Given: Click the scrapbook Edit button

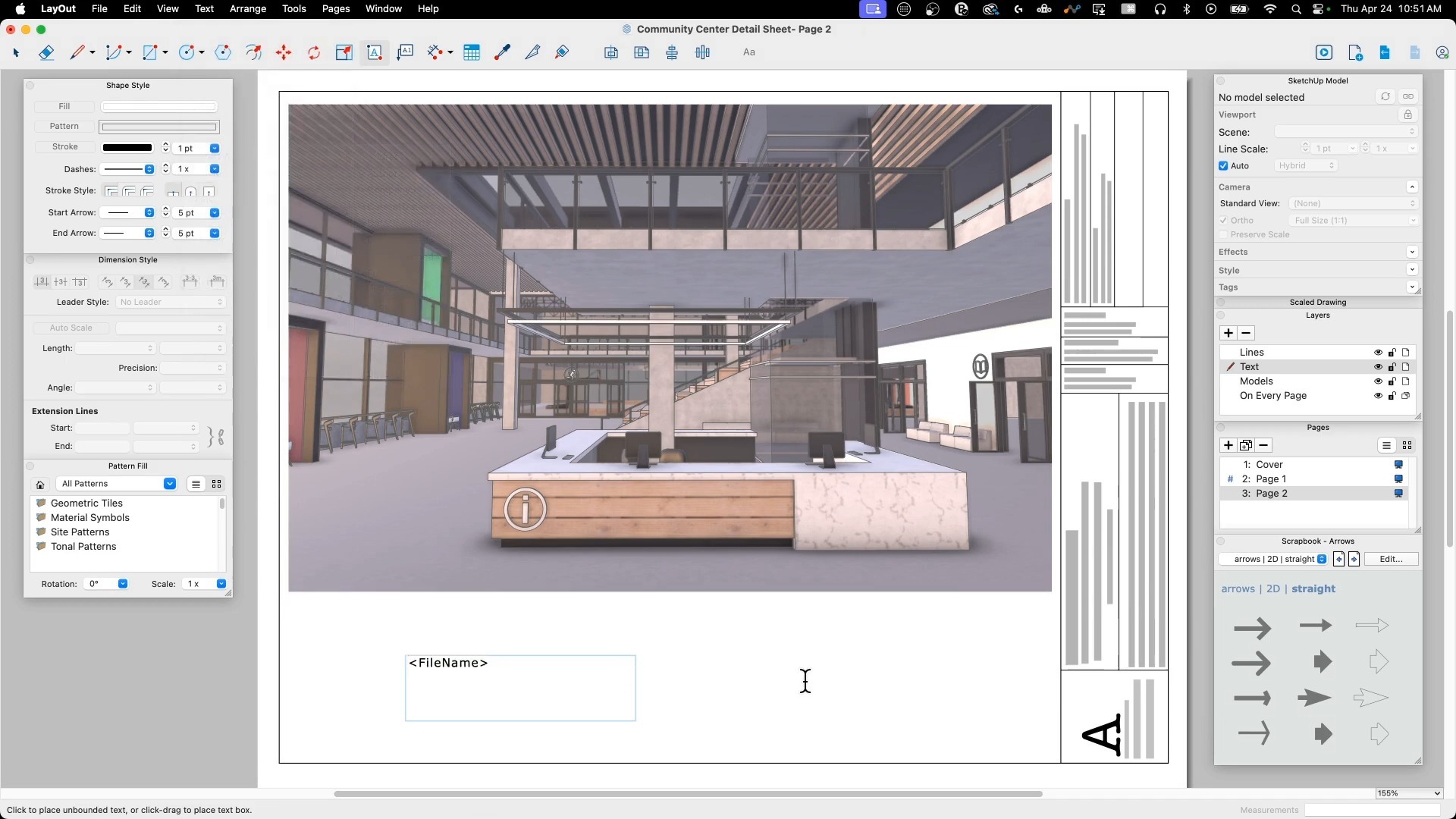Looking at the screenshot, I should (x=1390, y=560).
